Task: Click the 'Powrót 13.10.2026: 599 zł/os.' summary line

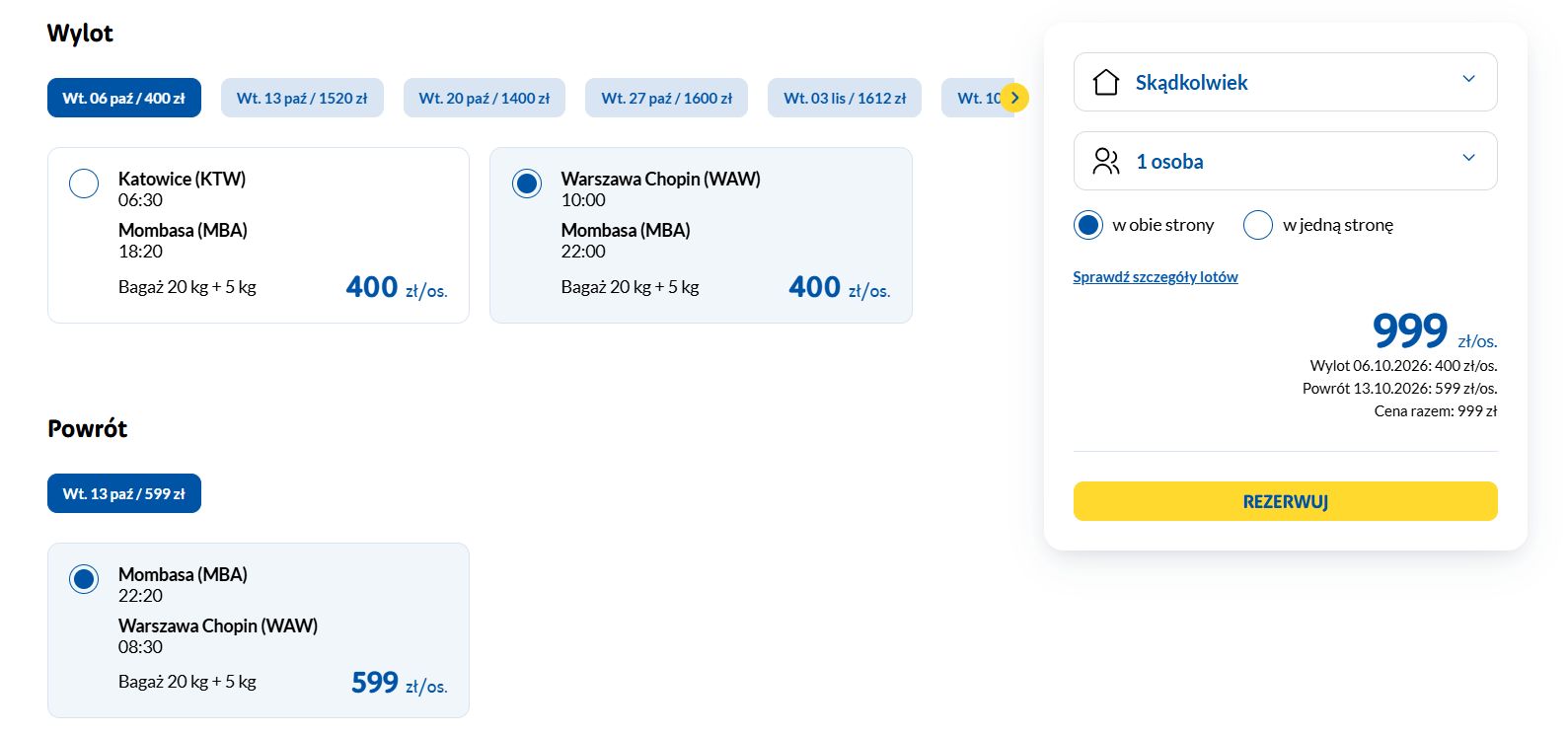Action: (x=1399, y=389)
